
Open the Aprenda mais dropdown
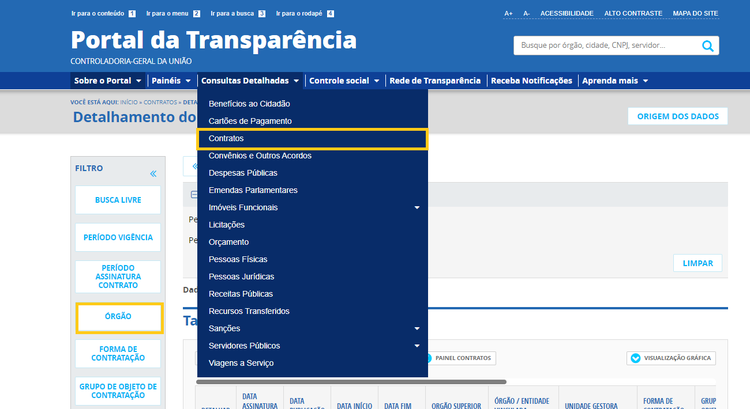point(615,81)
